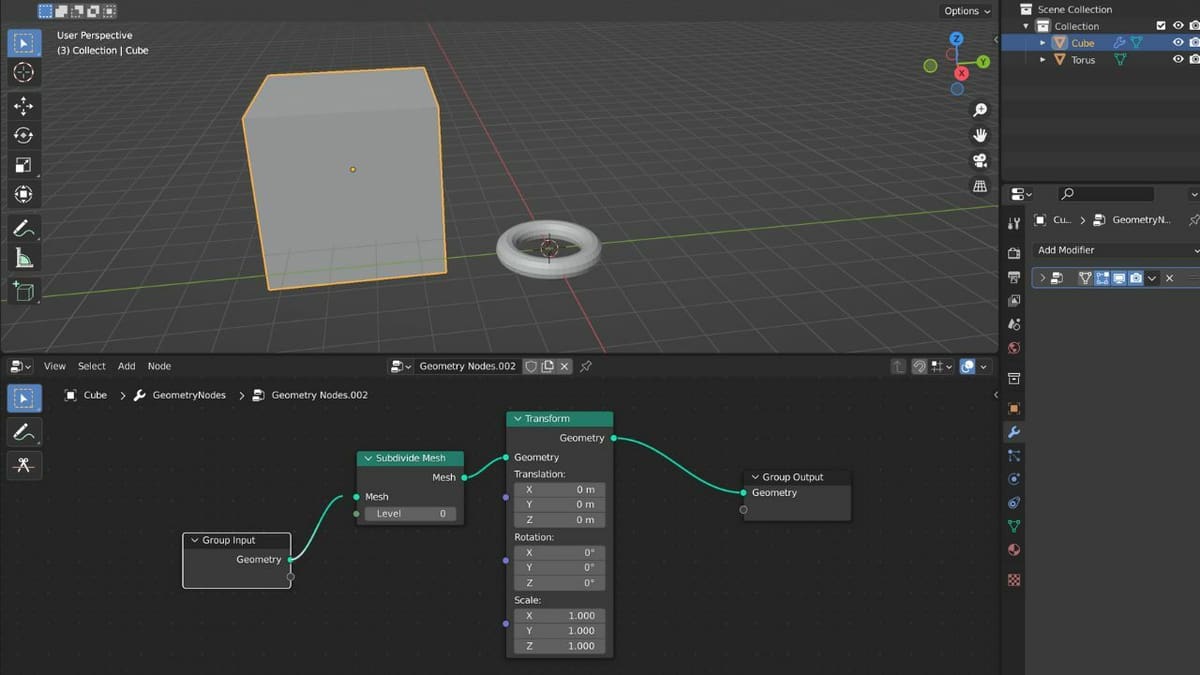This screenshot has height=675, width=1200.
Task: Activate the Transform tool in viewport
Action: [x=24, y=194]
